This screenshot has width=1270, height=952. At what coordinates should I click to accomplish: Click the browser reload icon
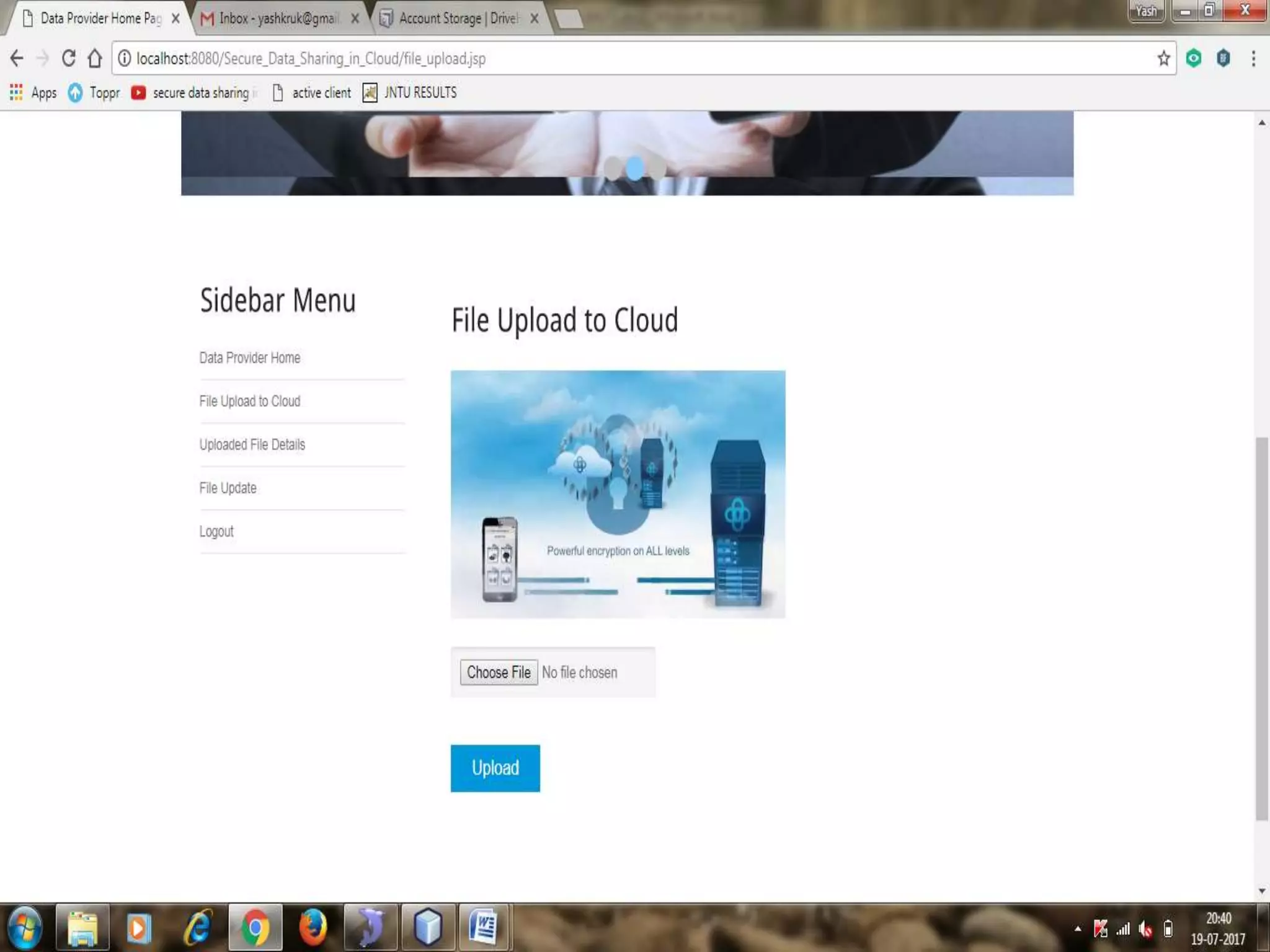(68, 58)
